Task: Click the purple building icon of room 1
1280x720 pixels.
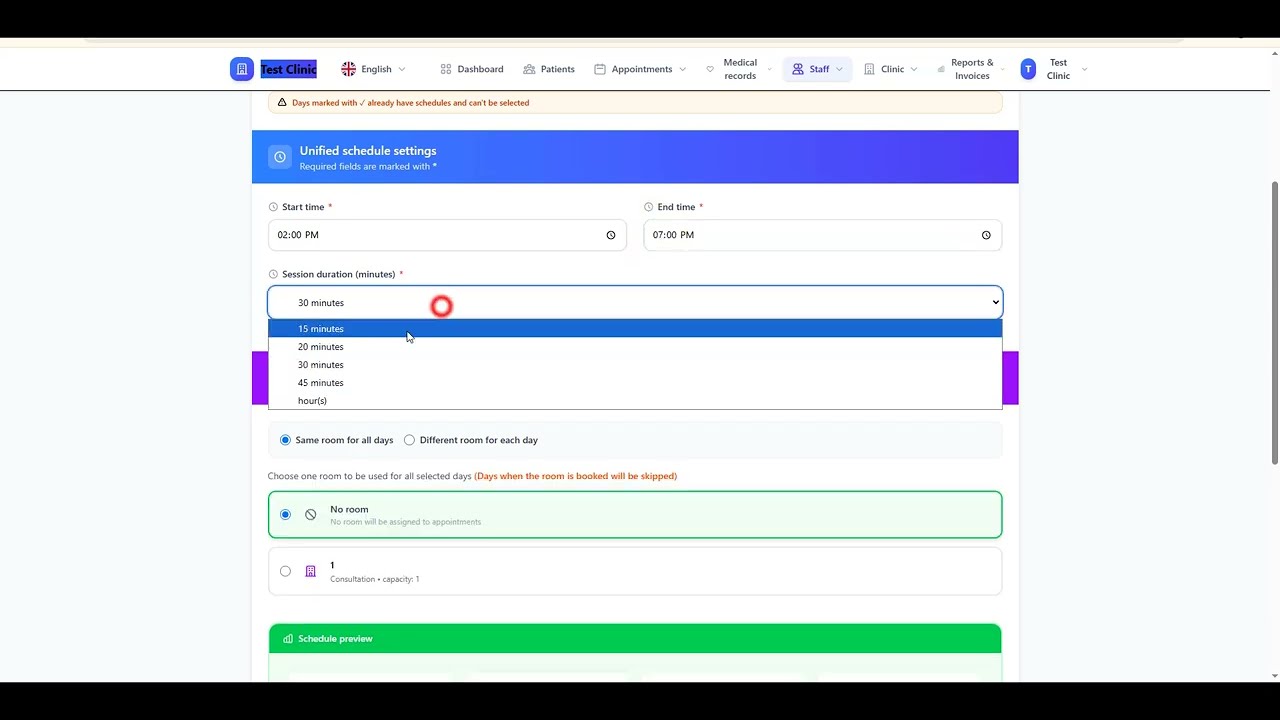Action: point(310,571)
